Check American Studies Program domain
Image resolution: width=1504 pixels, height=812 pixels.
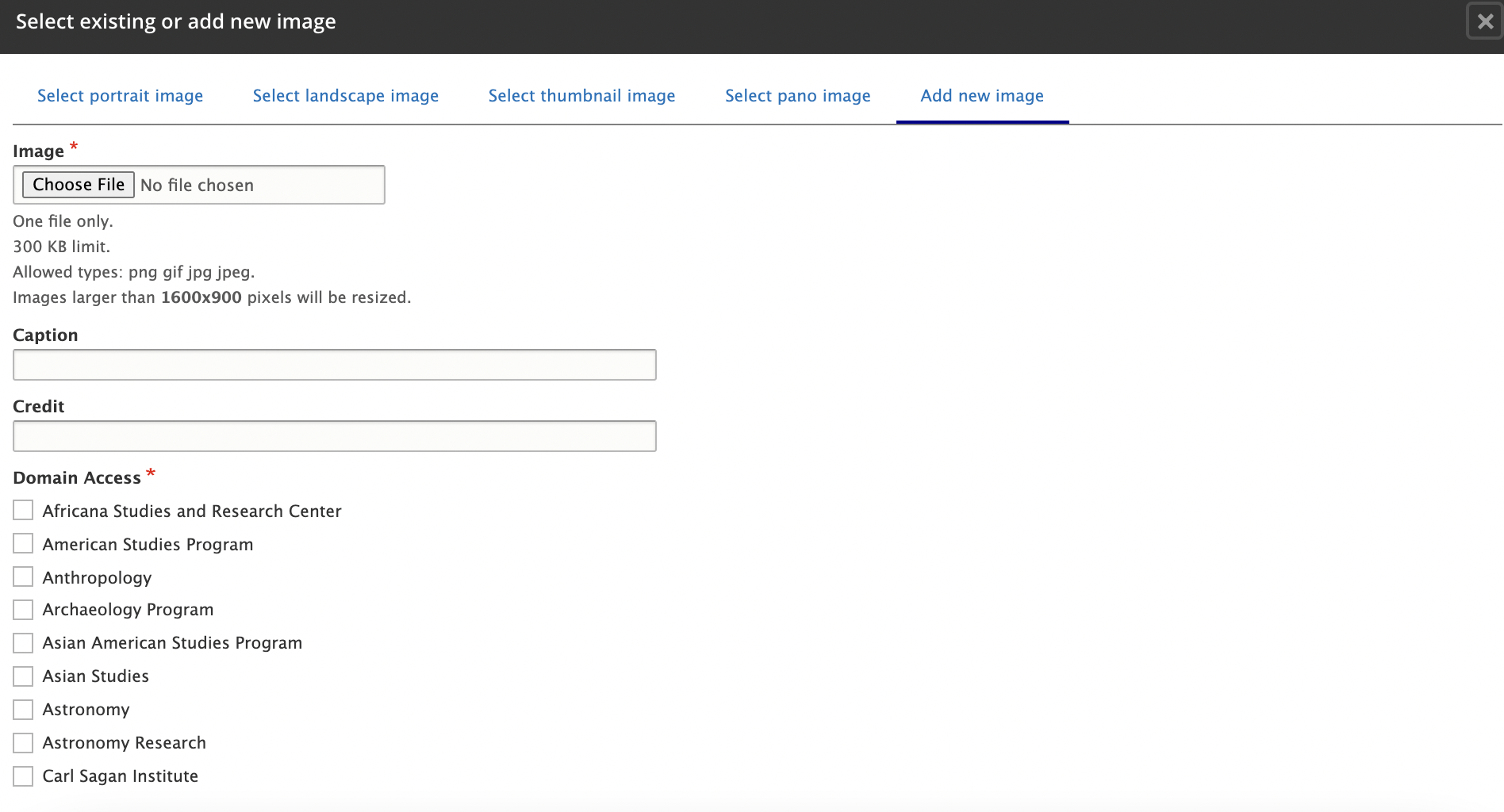click(x=23, y=543)
